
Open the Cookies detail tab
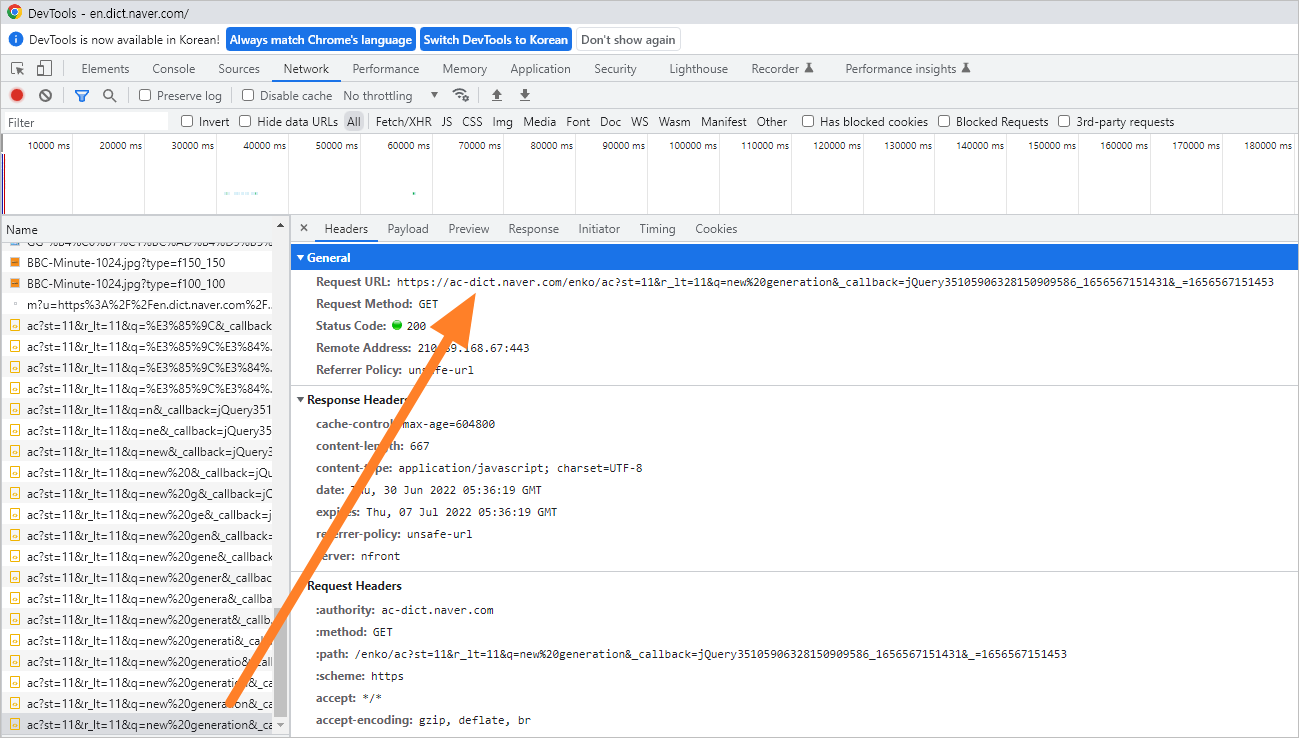point(716,229)
